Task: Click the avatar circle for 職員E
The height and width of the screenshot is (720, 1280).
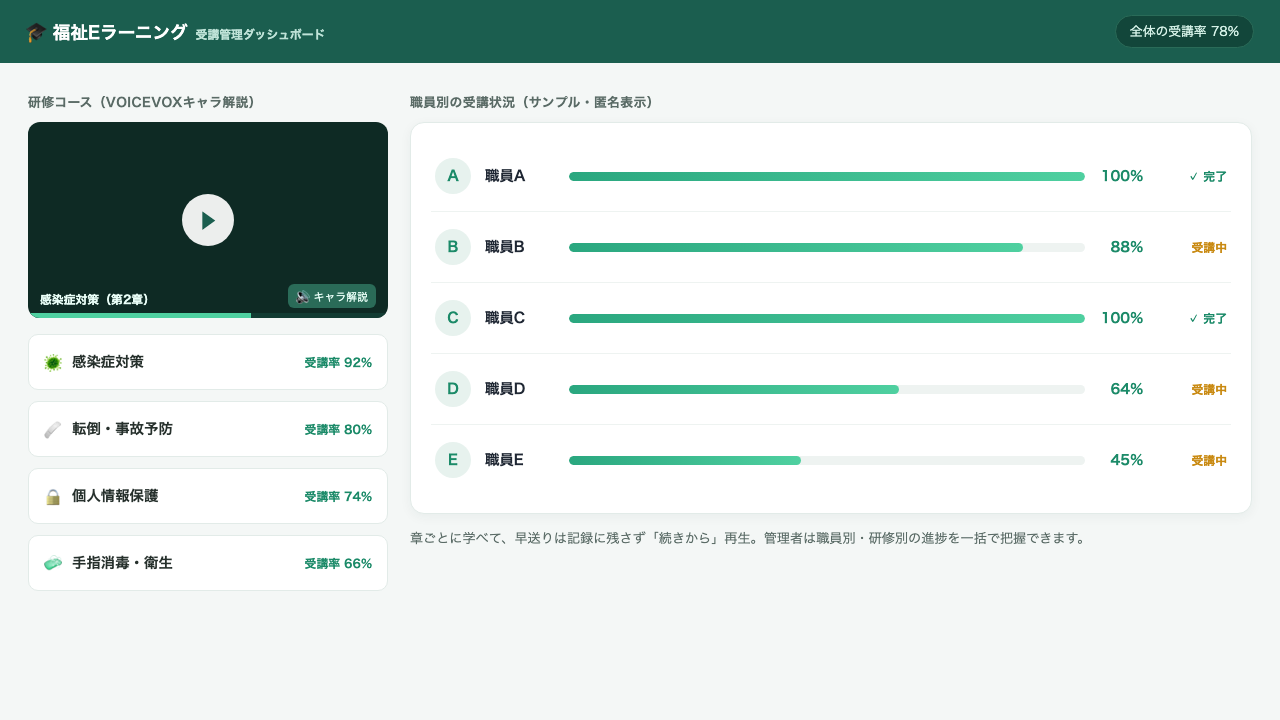Action: (453, 460)
